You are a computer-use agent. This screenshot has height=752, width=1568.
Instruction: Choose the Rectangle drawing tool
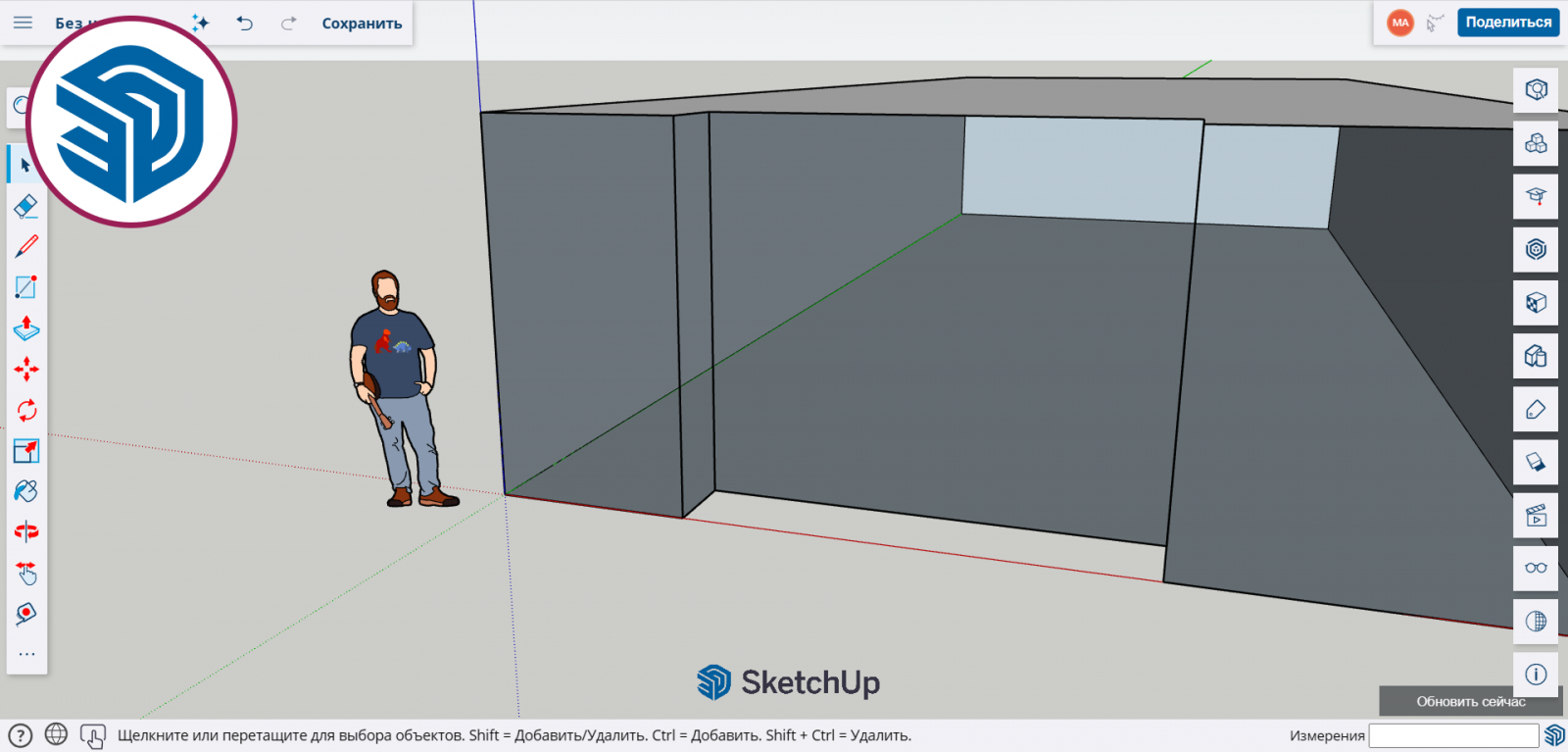(x=26, y=287)
